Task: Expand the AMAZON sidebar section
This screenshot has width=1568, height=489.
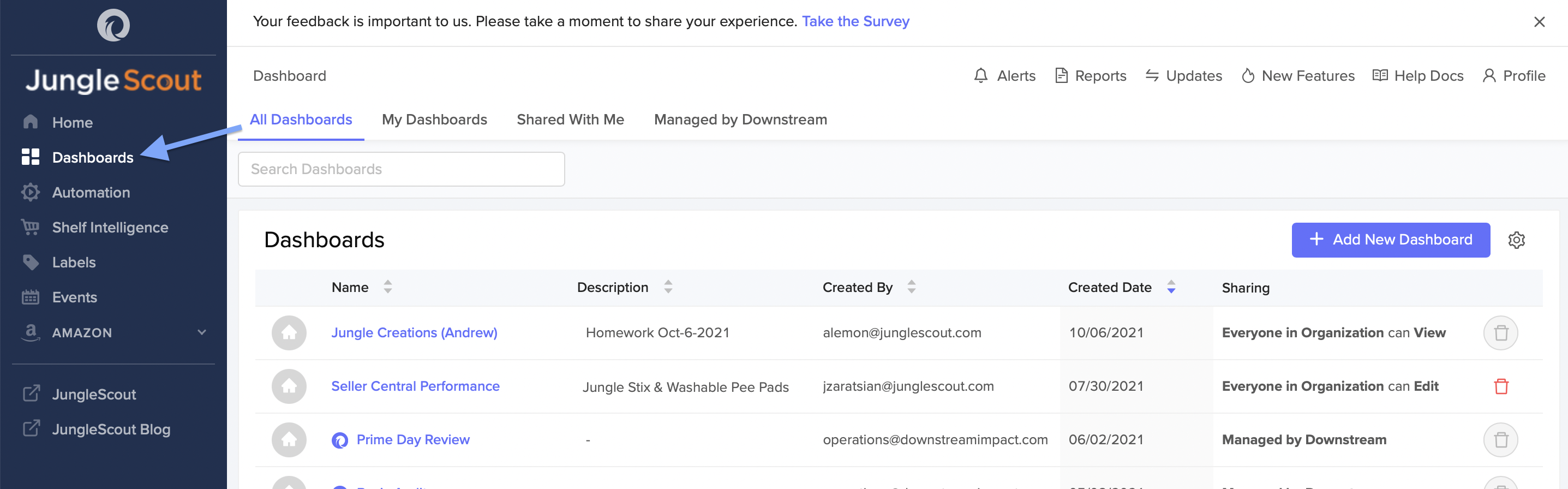Action: pyautogui.click(x=201, y=332)
